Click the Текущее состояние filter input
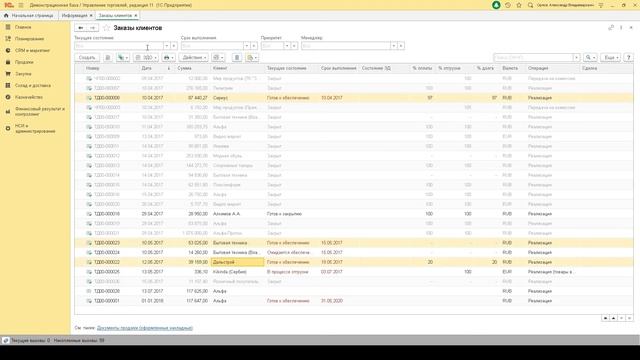 pos(118,46)
